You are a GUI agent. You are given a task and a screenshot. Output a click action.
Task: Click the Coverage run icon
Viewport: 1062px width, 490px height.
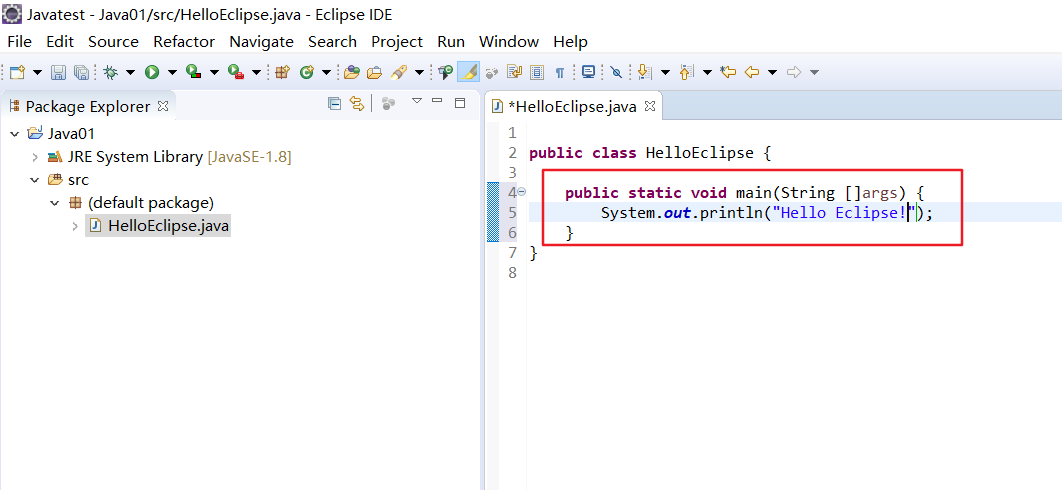[x=194, y=72]
